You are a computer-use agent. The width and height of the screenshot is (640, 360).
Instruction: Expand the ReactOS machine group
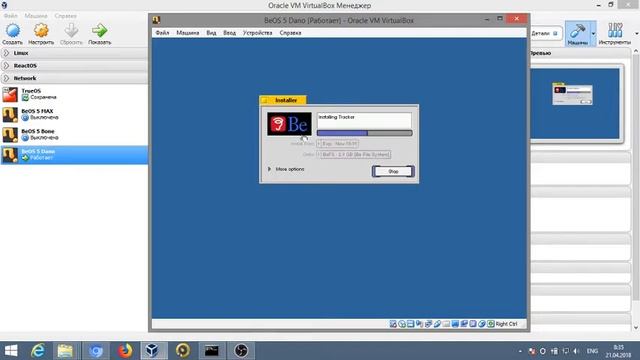coord(7,65)
